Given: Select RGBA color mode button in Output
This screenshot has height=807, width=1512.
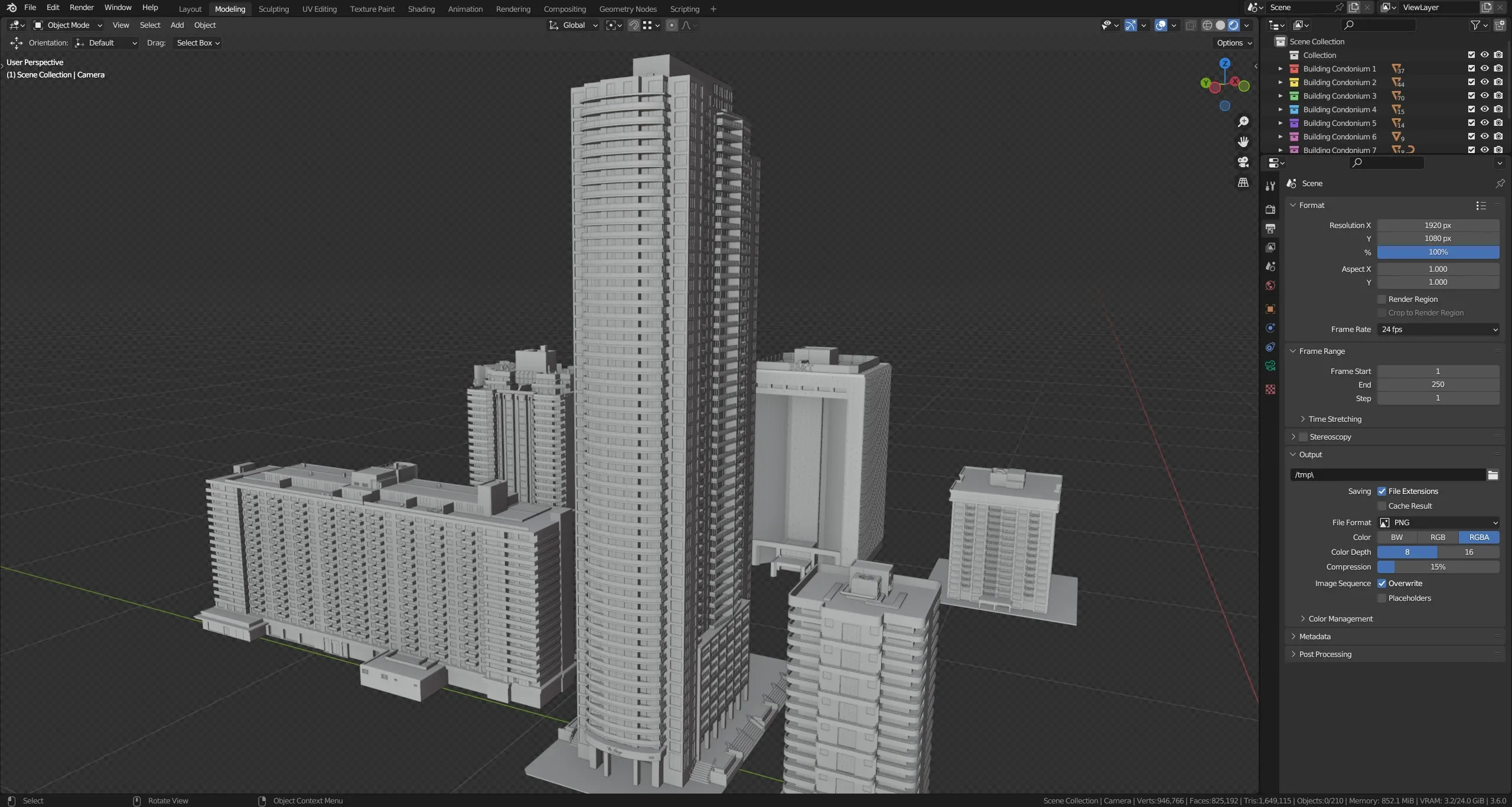Looking at the screenshot, I should point(1478,537).
